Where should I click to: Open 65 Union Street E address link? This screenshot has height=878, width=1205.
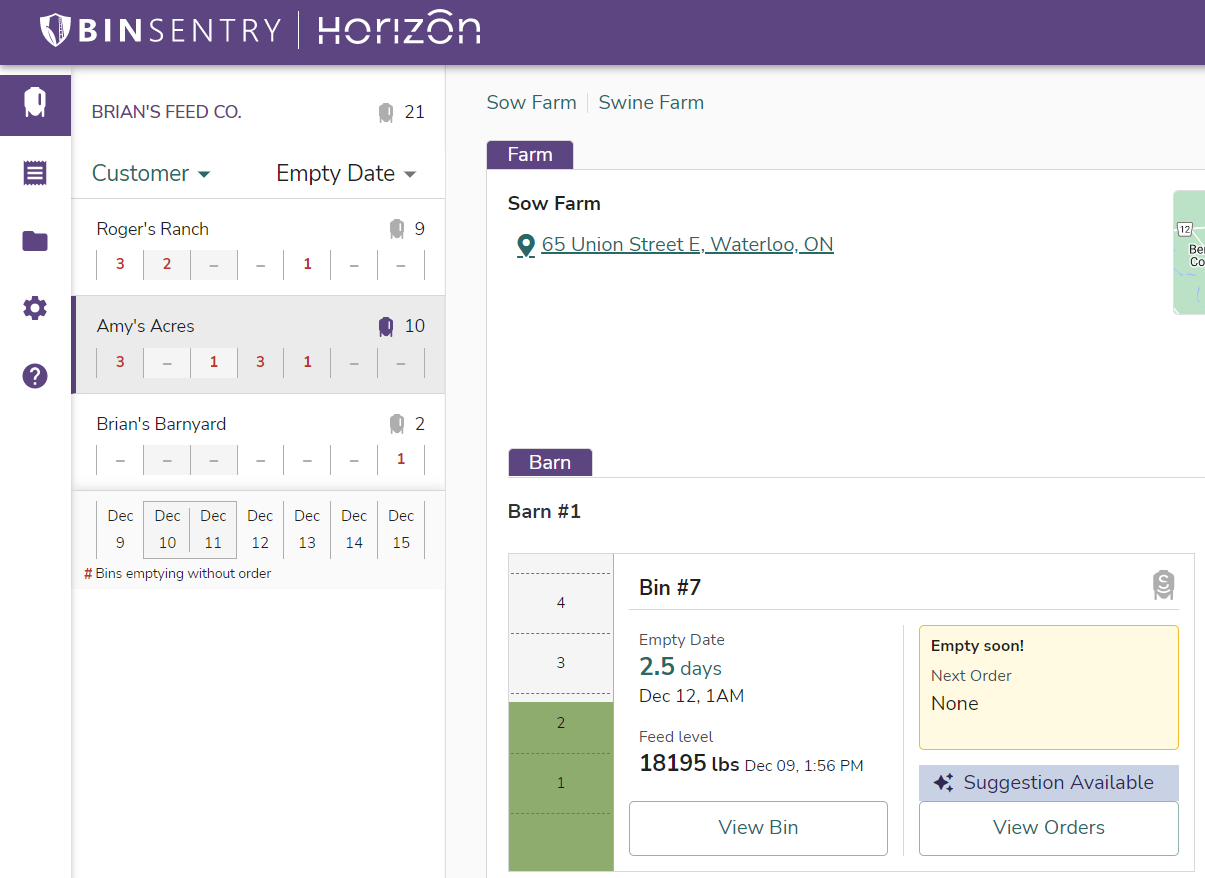[x=687, y=245]
